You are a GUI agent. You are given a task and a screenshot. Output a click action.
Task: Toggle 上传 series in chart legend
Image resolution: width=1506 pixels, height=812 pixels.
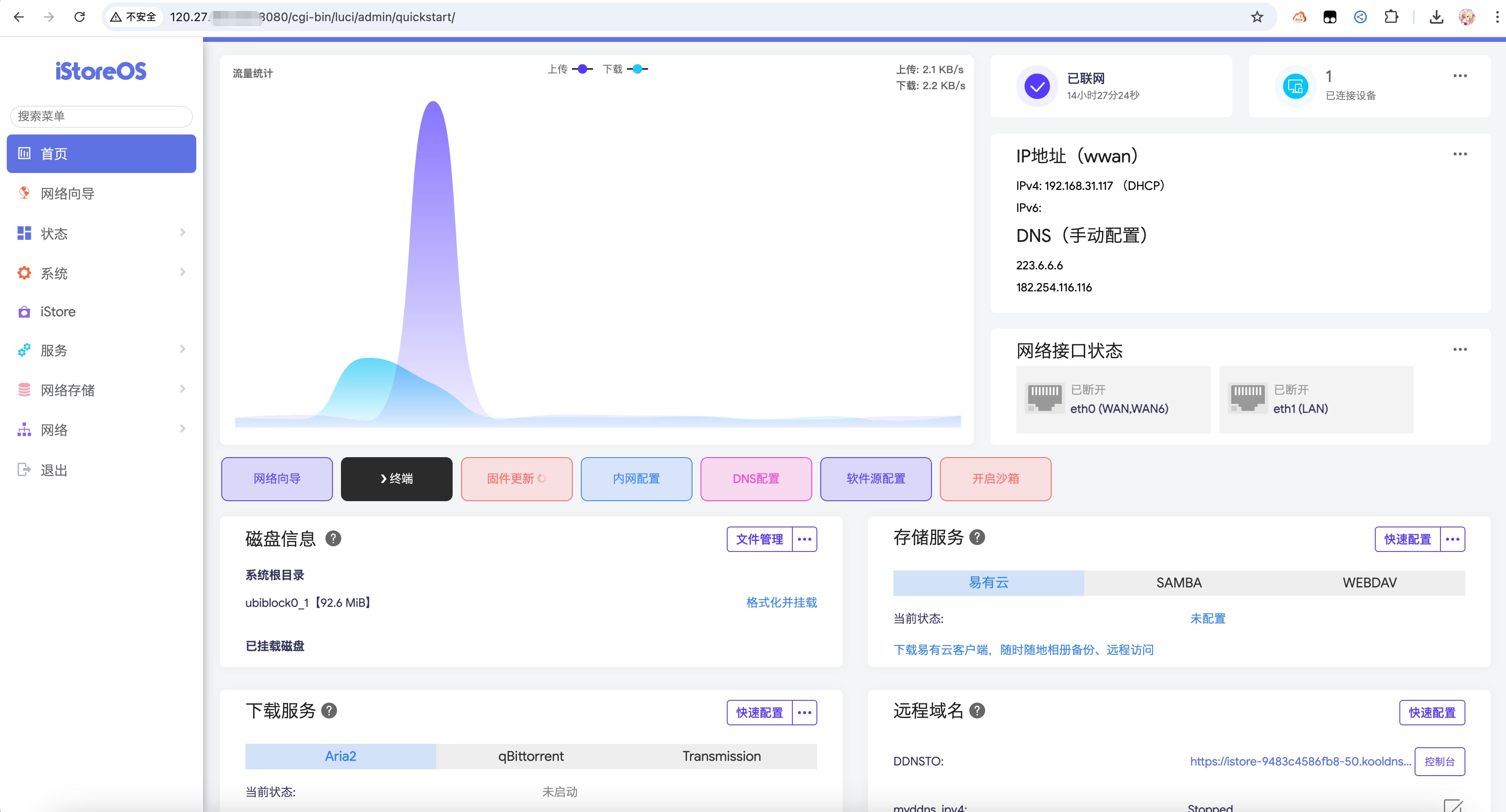pos(570,69)
